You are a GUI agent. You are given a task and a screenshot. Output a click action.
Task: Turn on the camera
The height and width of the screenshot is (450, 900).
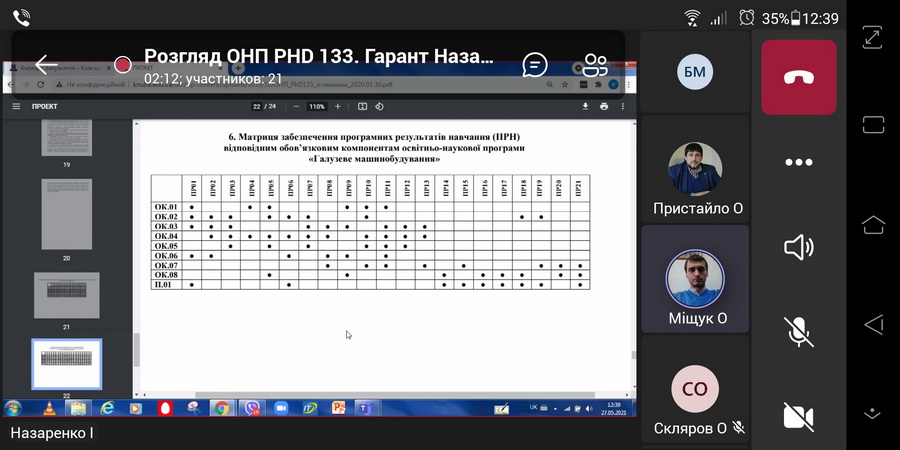798,415
